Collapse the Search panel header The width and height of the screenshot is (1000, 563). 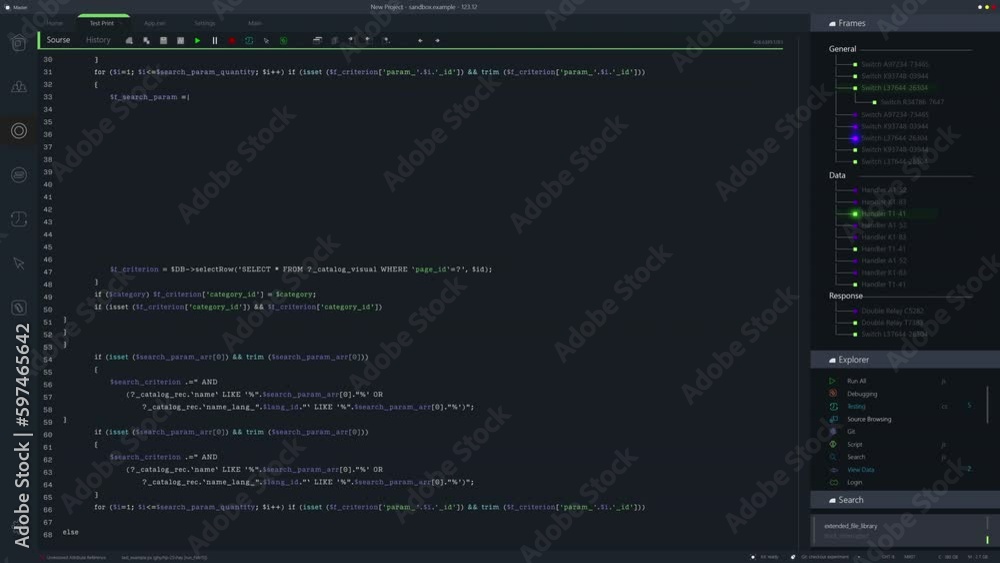coord(905,500)
